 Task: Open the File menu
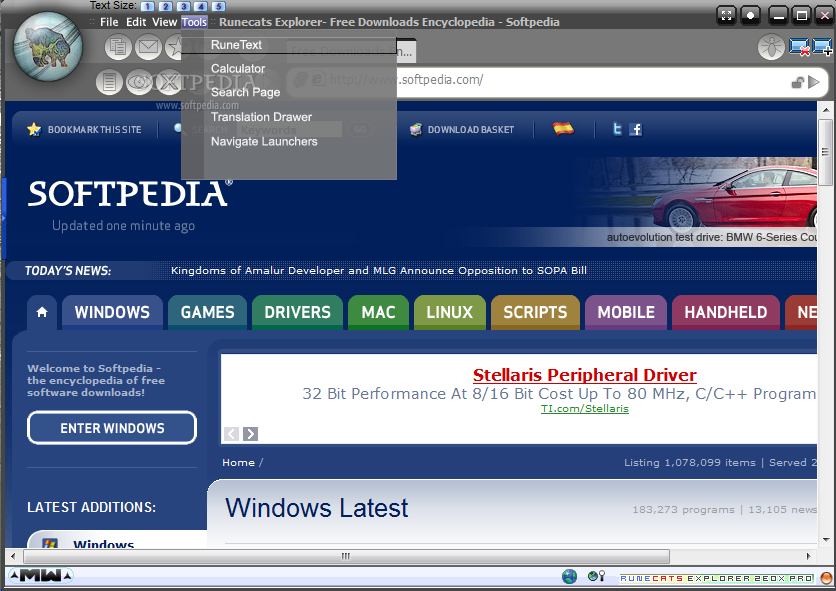[109, 22]
